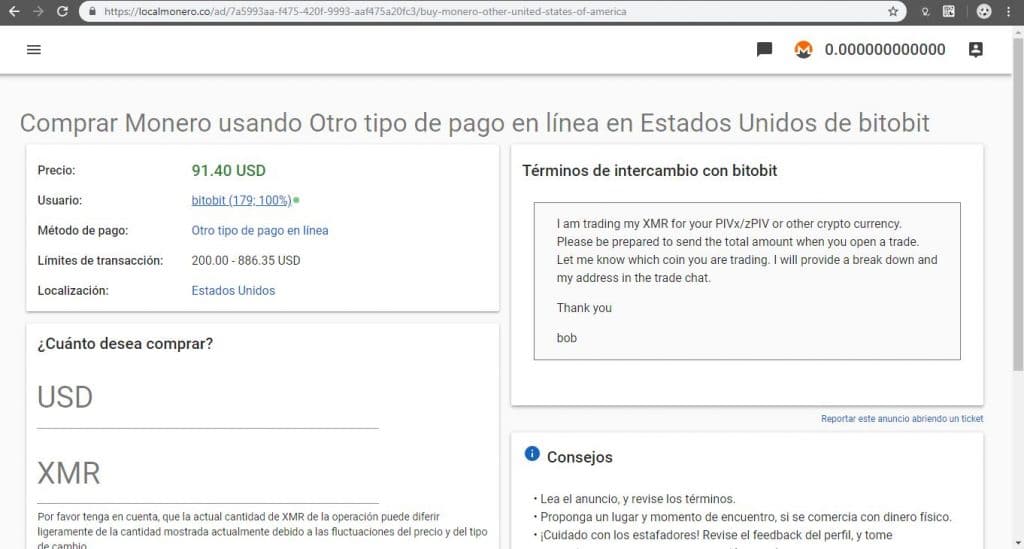Click the Términos de intercambio con bitobit heading
Screen dimensions: 1024x549
tap(649, 170)
